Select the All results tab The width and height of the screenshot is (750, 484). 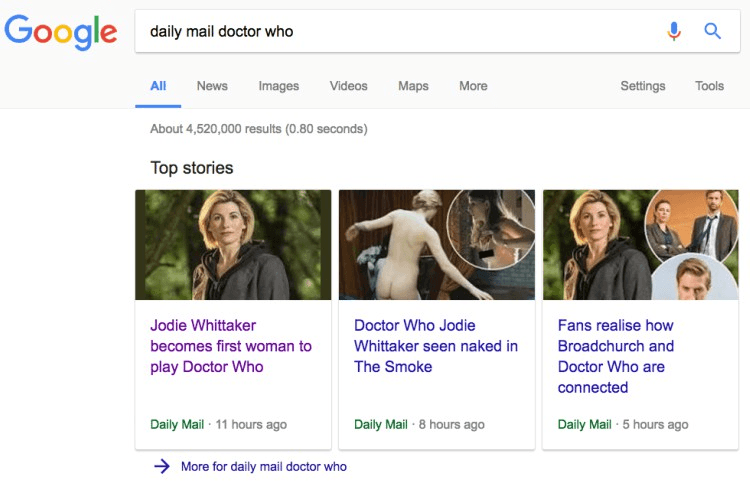coord(158,86)
